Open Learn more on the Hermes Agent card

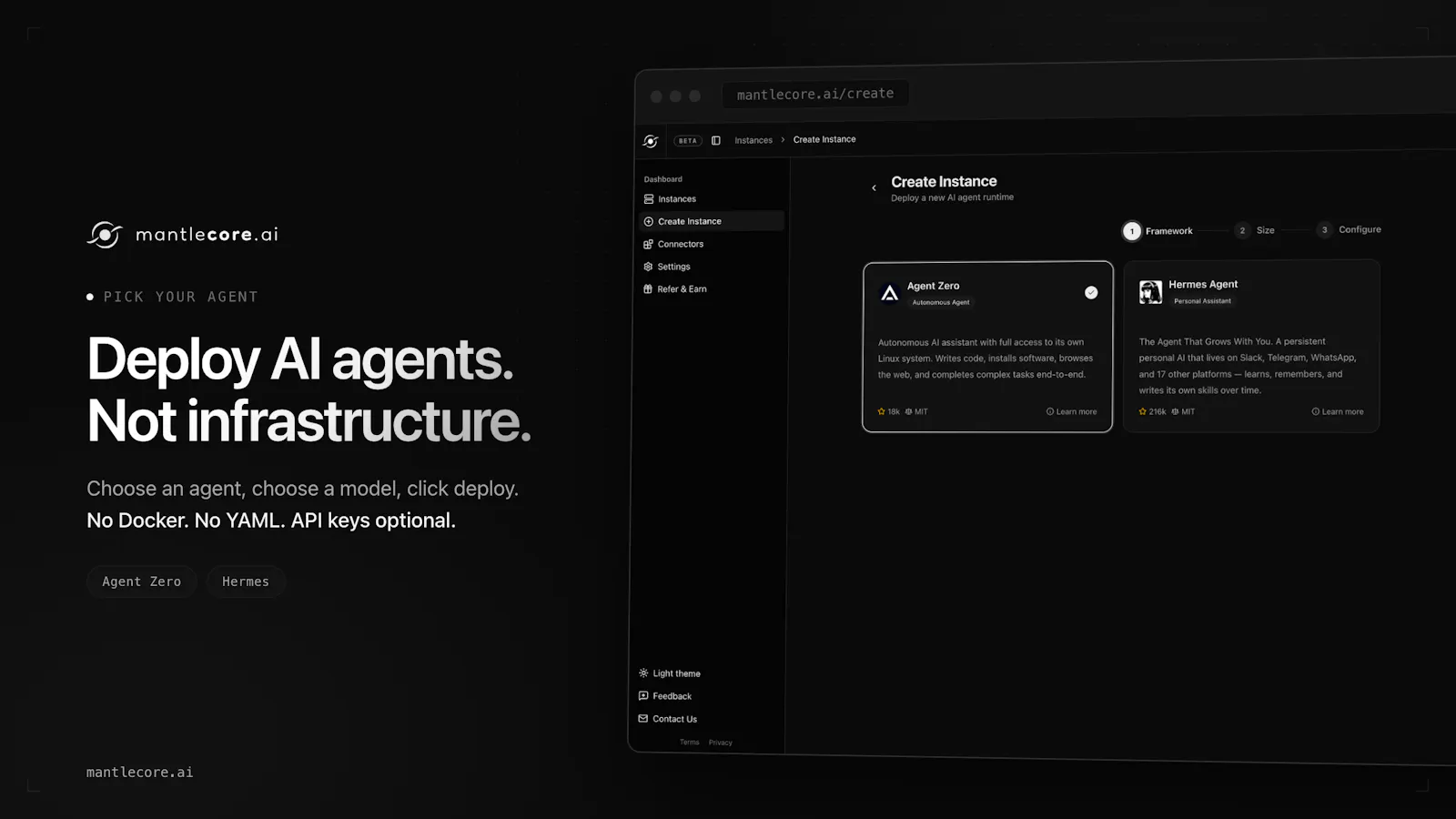1338,411
